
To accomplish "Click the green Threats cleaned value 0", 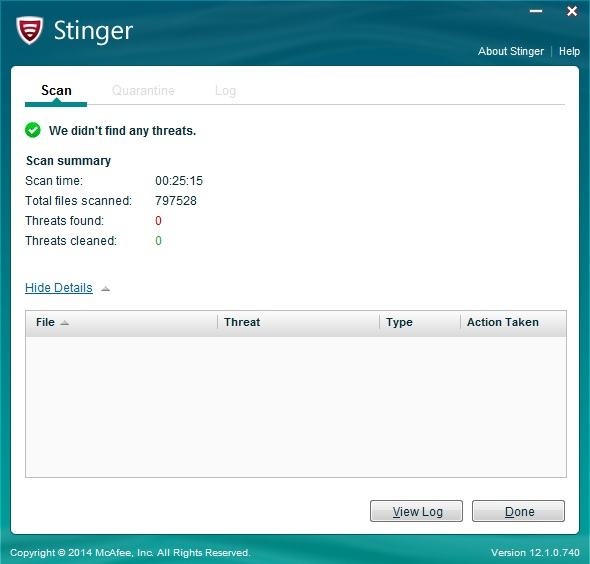I will click(158, 241).
